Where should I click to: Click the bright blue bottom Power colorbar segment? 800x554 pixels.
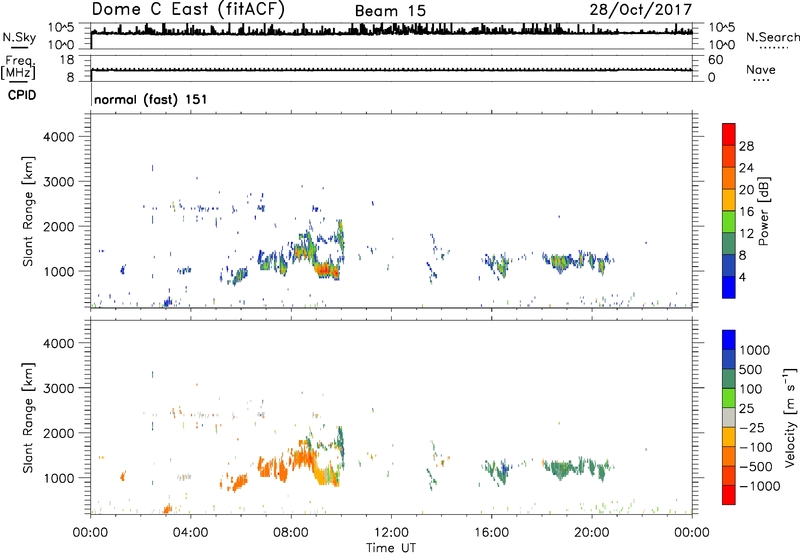[729, 287]
